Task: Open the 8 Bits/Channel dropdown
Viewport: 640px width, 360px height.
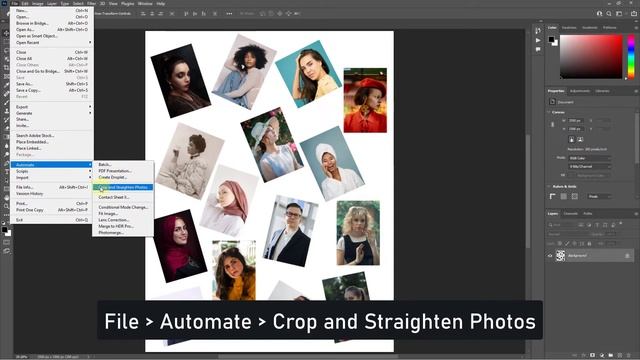Action: (590, 167)
